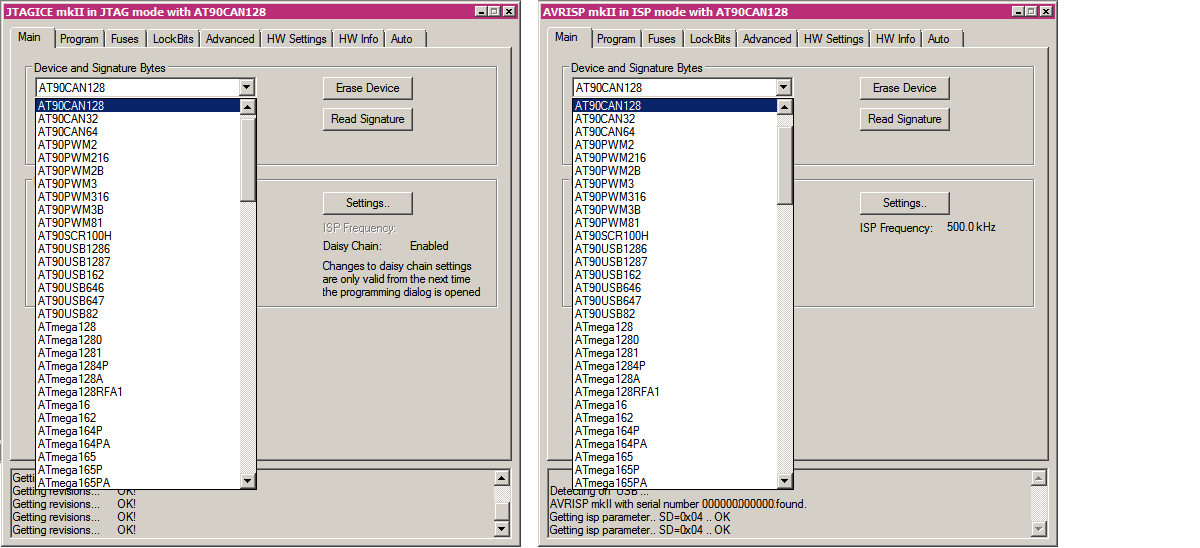Select AT90PWM2 in AVRISP device list
Viewport: 1200px width, 548px height.
coord(675,145)
